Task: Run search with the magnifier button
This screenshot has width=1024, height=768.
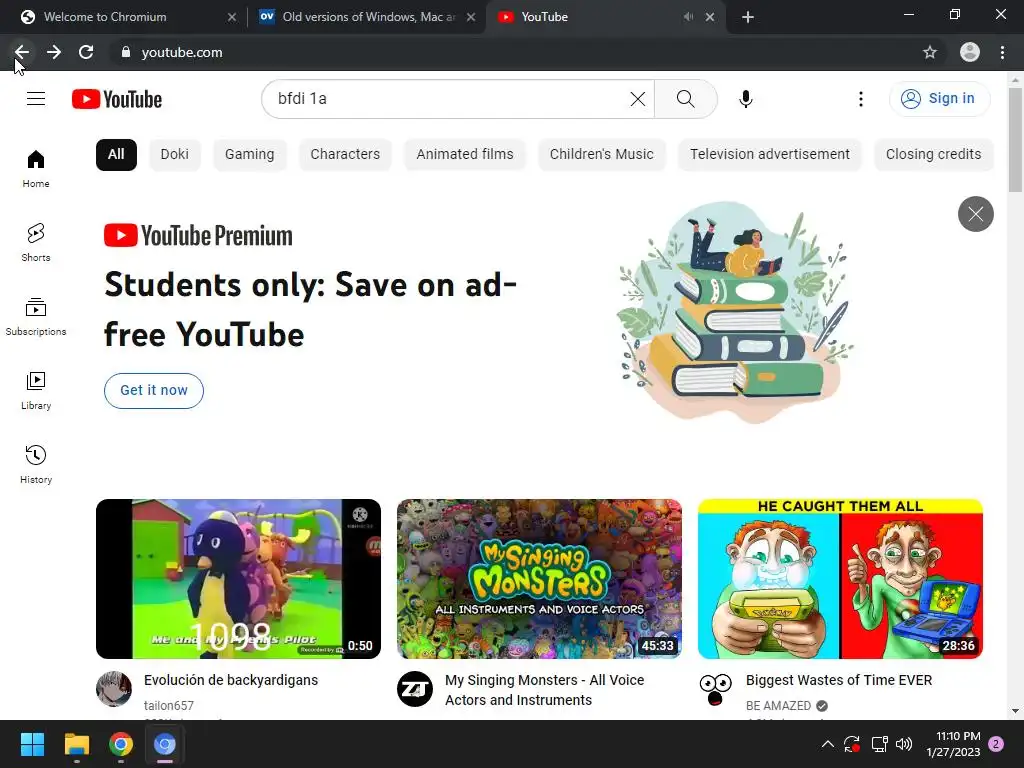Action: point(686,99)
